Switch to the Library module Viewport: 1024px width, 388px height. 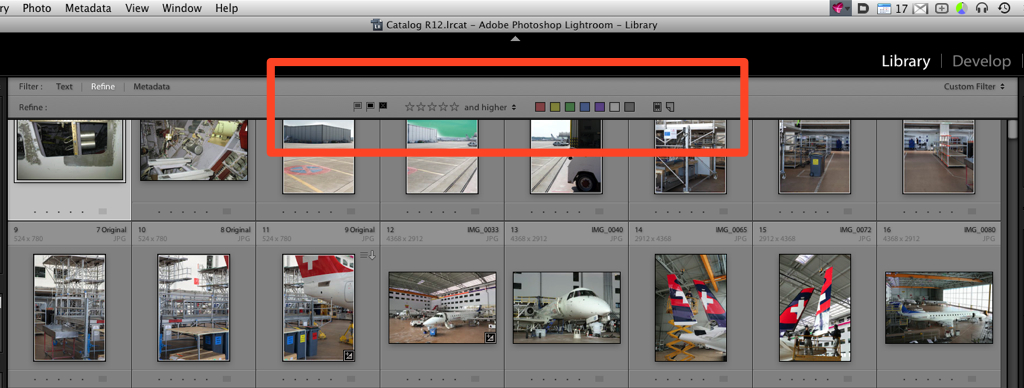tap(905, 61)
